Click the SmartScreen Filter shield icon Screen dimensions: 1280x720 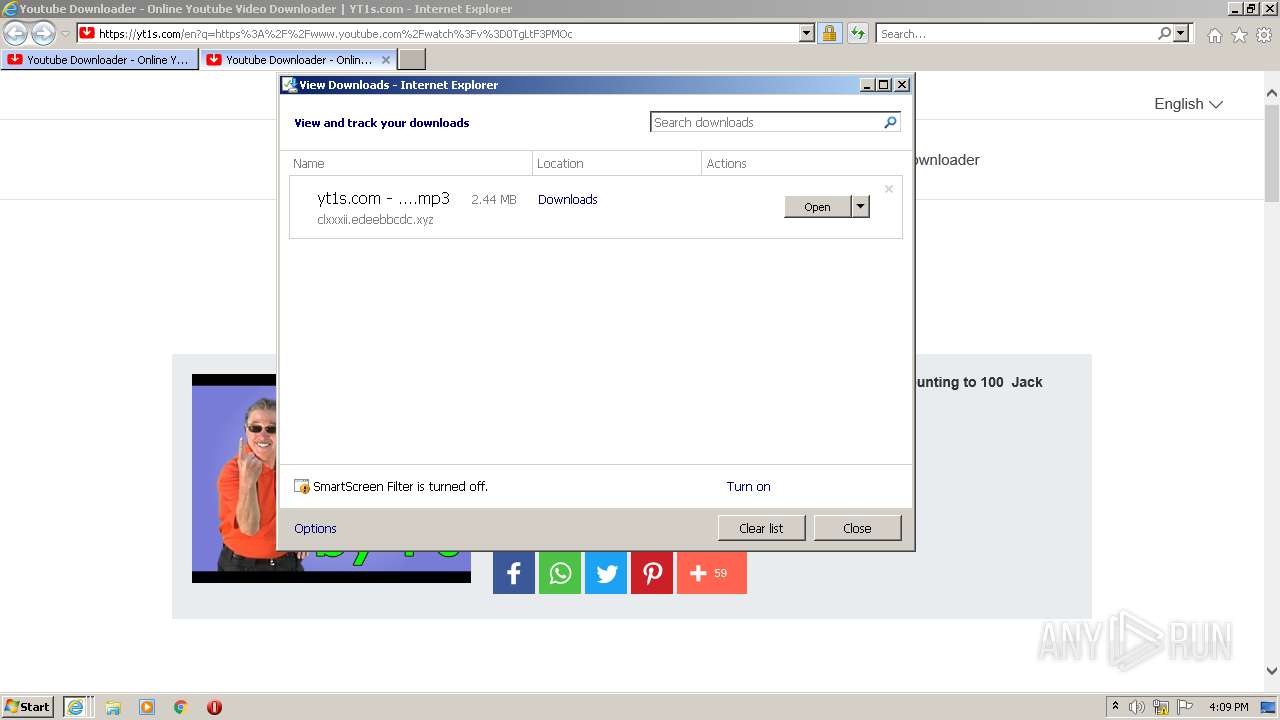click(x=302, y=486)
